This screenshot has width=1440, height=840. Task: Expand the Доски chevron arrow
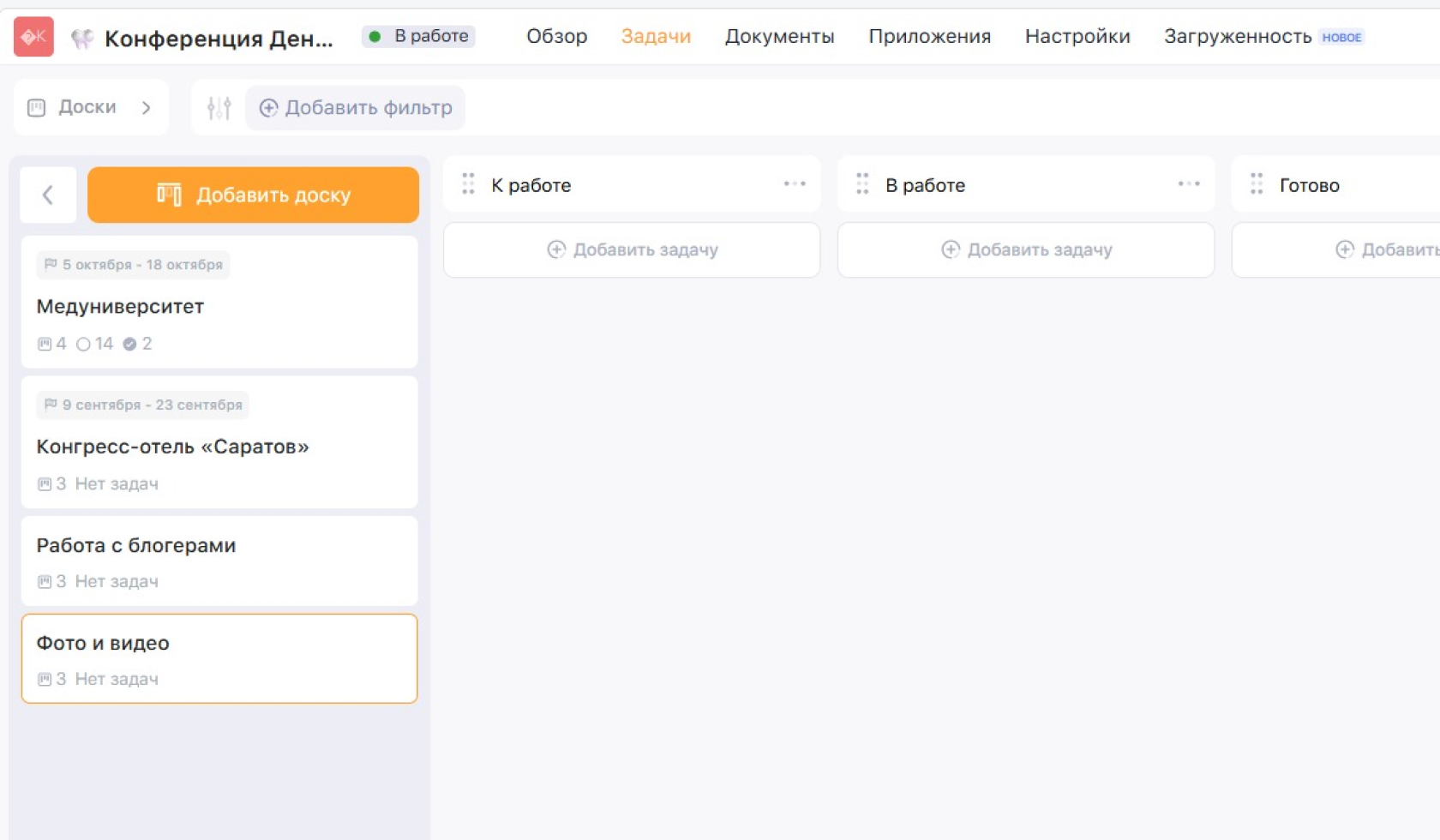coord(147,107)
